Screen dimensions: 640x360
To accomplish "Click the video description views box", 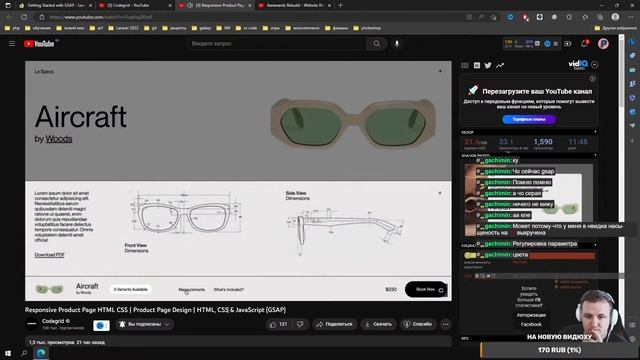I will click(x=238, y=342).
